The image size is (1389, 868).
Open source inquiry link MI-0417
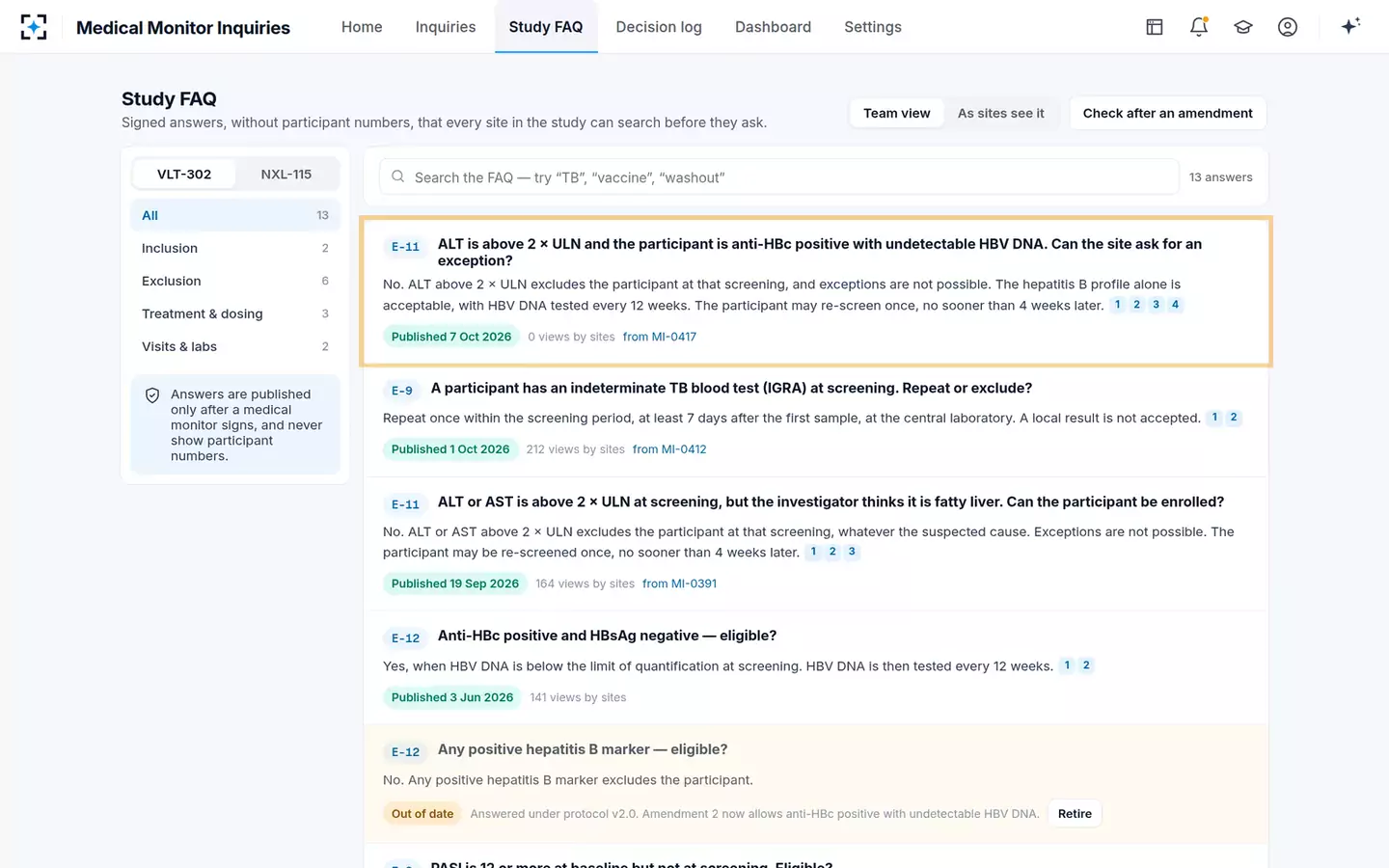660,337
